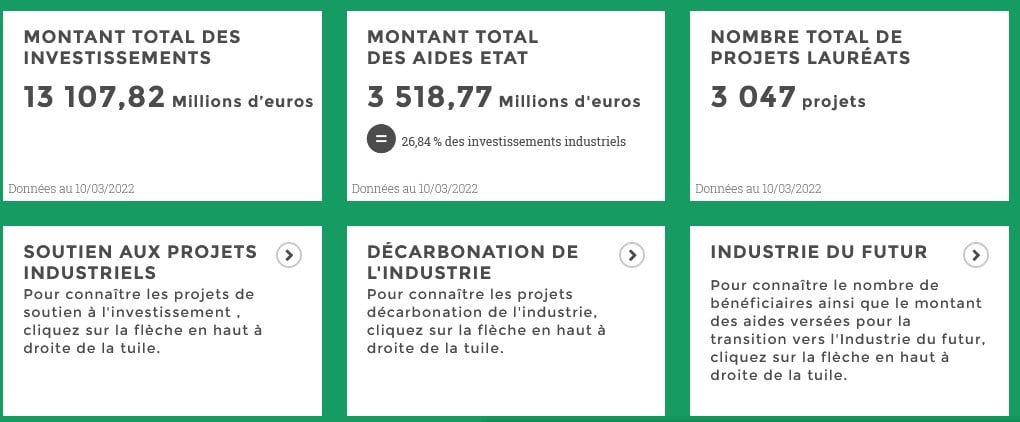Click the date label under investissements tile
This screenshot has height=422, width=1020.
tap(72, 189)
